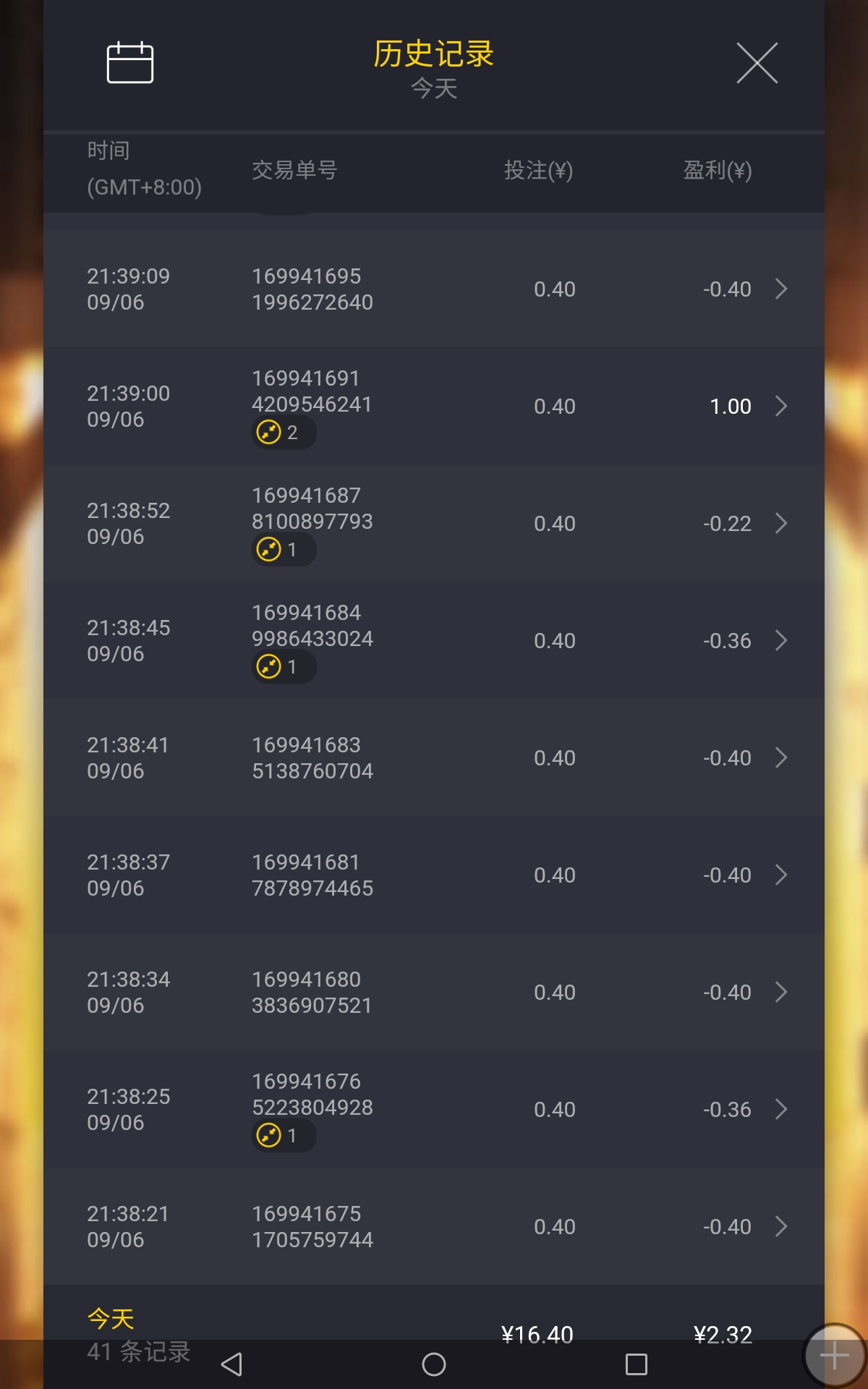Tap free-spin badge on 21:38:45 record

284,666
